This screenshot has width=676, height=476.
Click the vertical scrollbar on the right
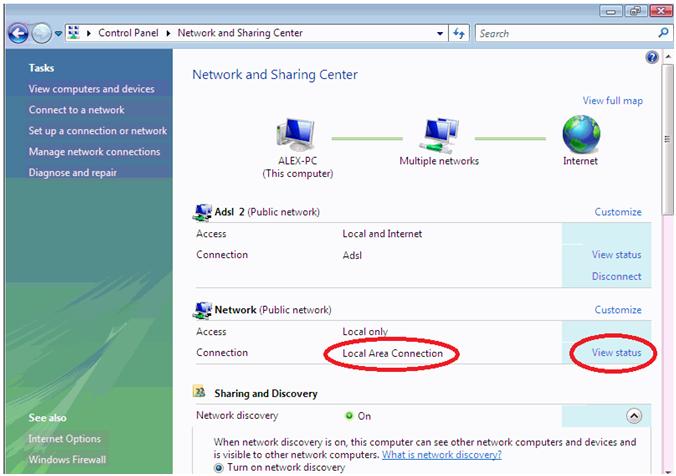click(x=667, y=250)
